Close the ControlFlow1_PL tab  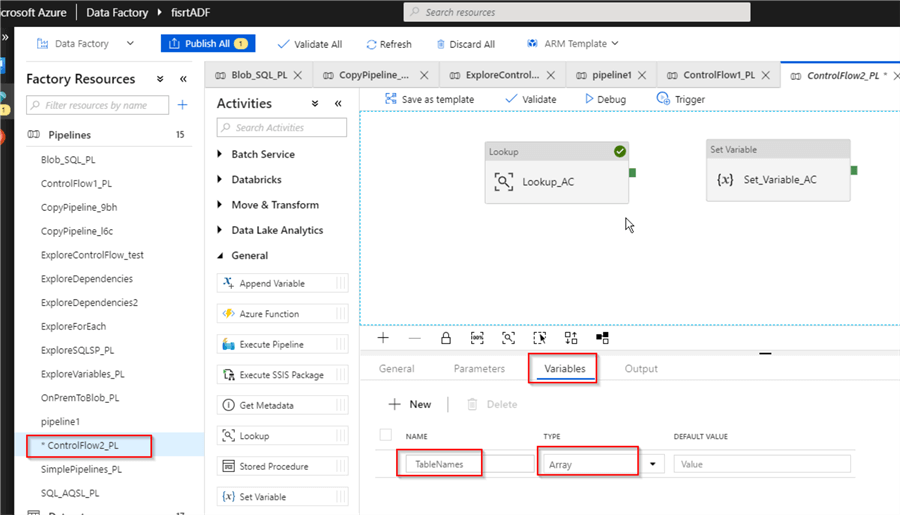tap(766, 75)
